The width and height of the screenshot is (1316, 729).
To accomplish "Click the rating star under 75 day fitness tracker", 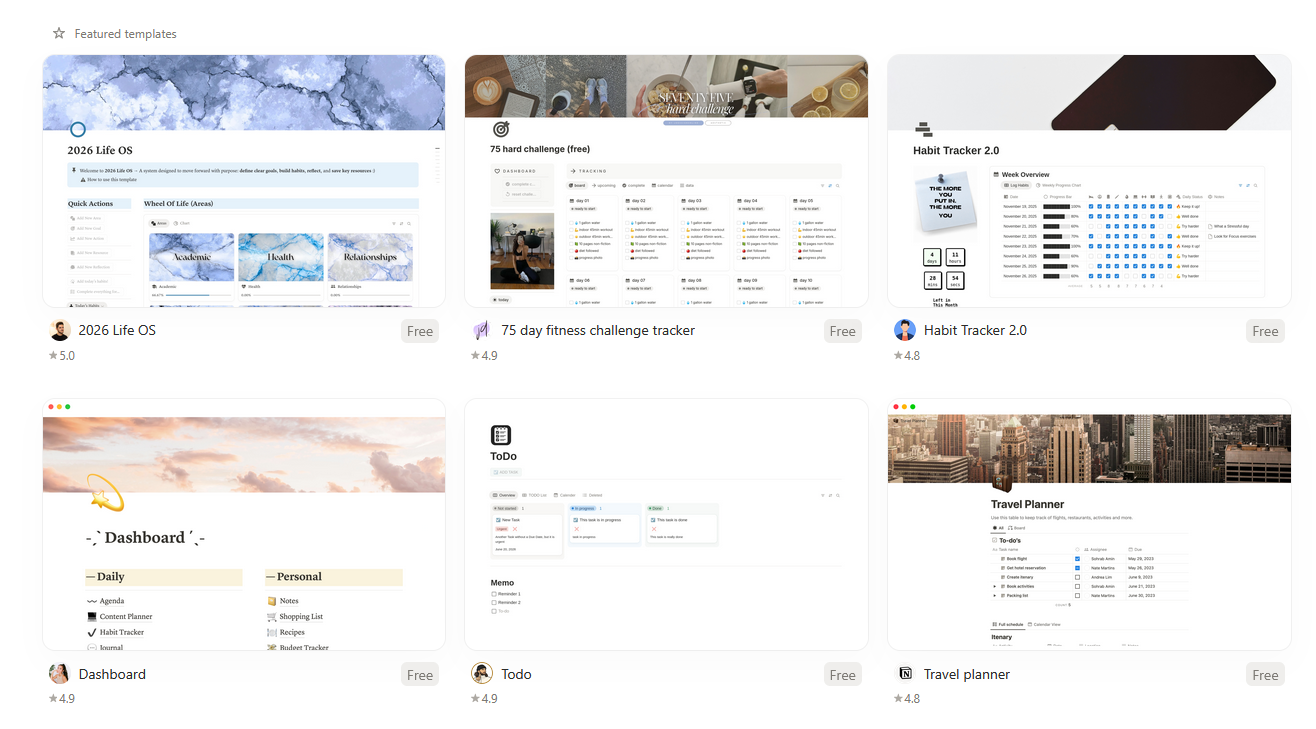I will (x=477, y=355).
